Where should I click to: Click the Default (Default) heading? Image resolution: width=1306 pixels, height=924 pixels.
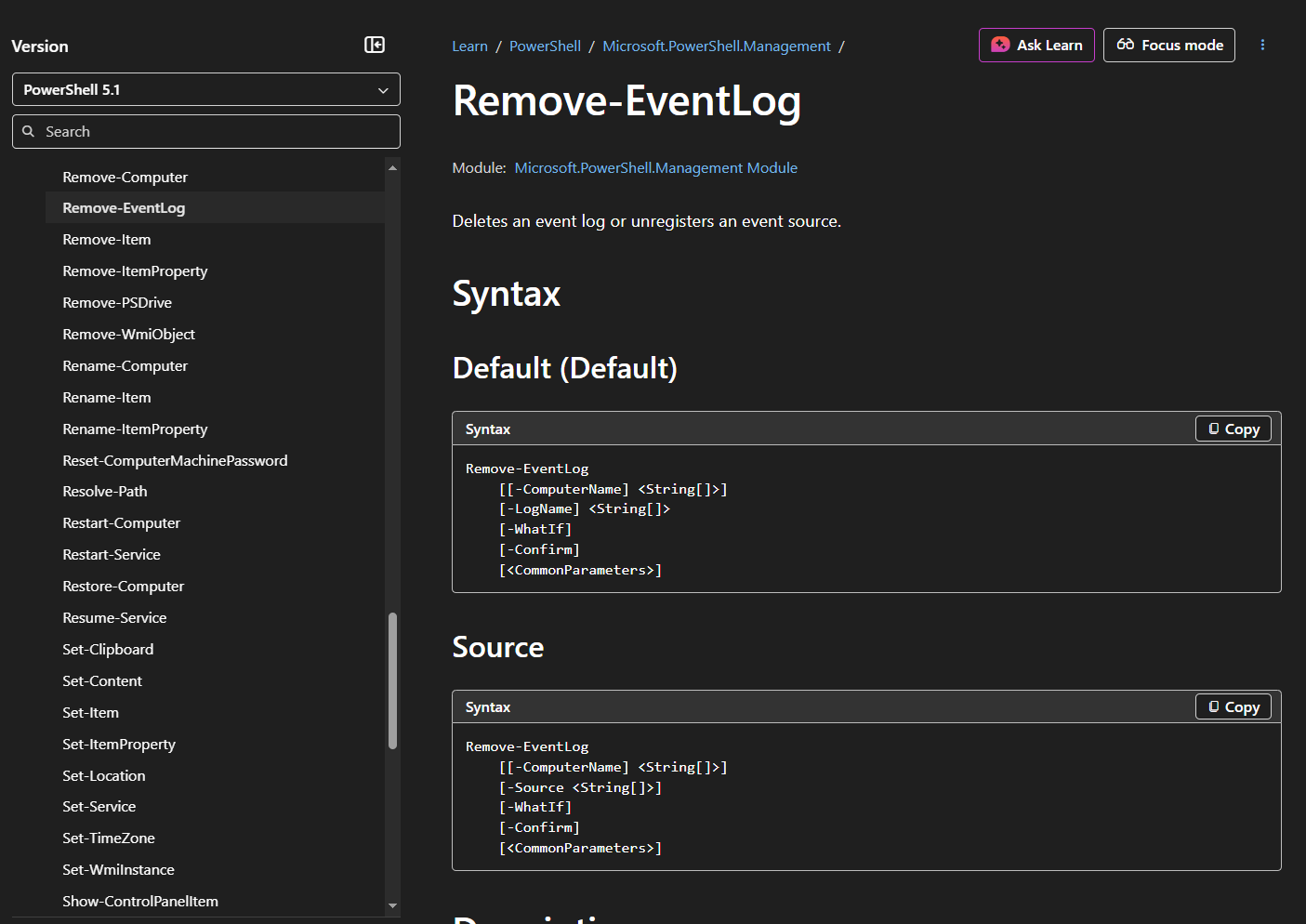[564, 368]
